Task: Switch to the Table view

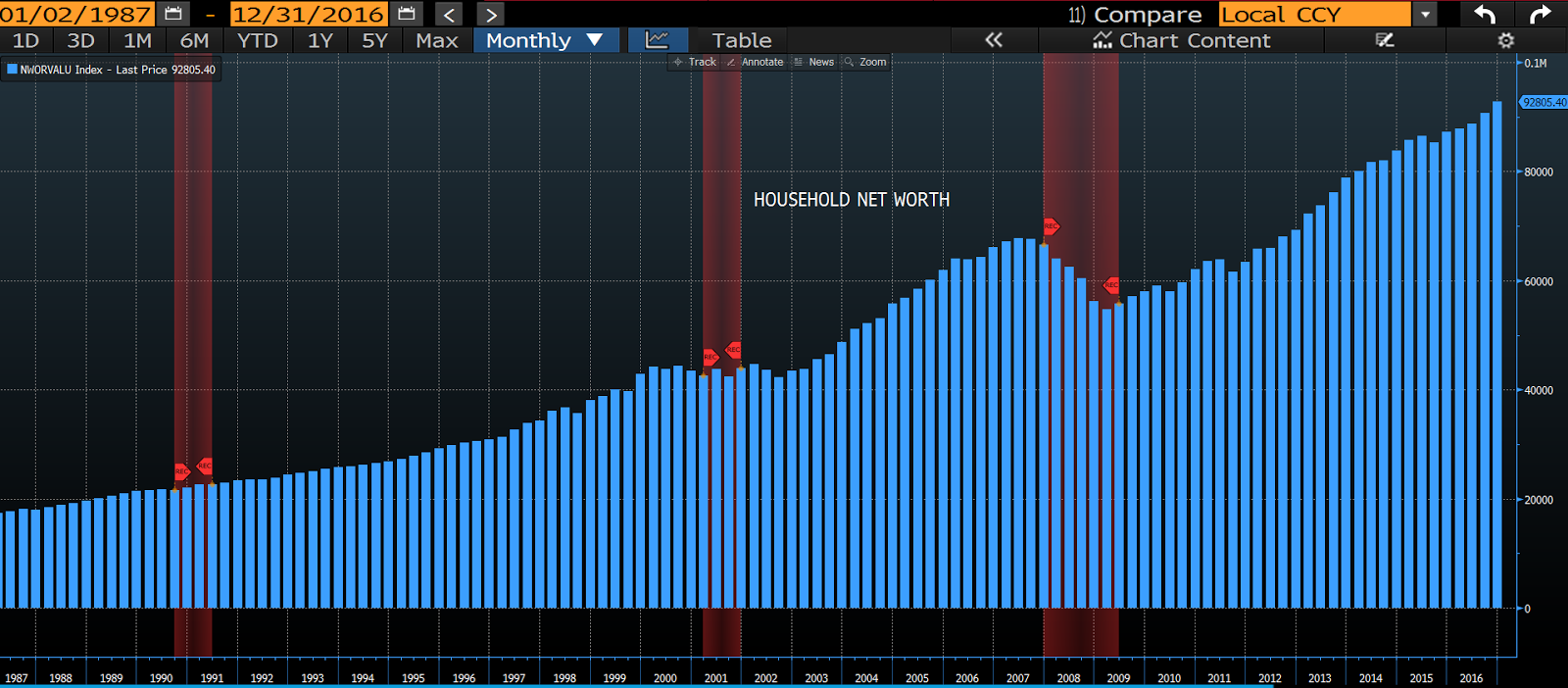Action: pos(742,40)
